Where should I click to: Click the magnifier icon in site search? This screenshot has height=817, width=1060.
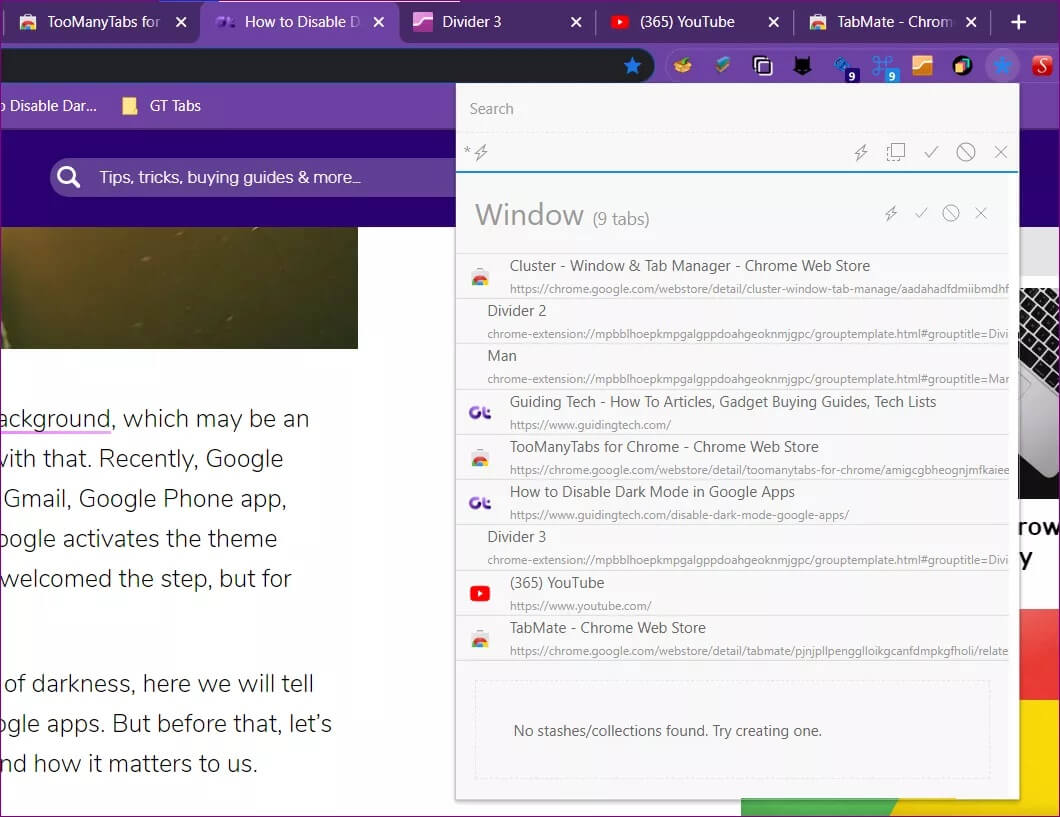69,177
